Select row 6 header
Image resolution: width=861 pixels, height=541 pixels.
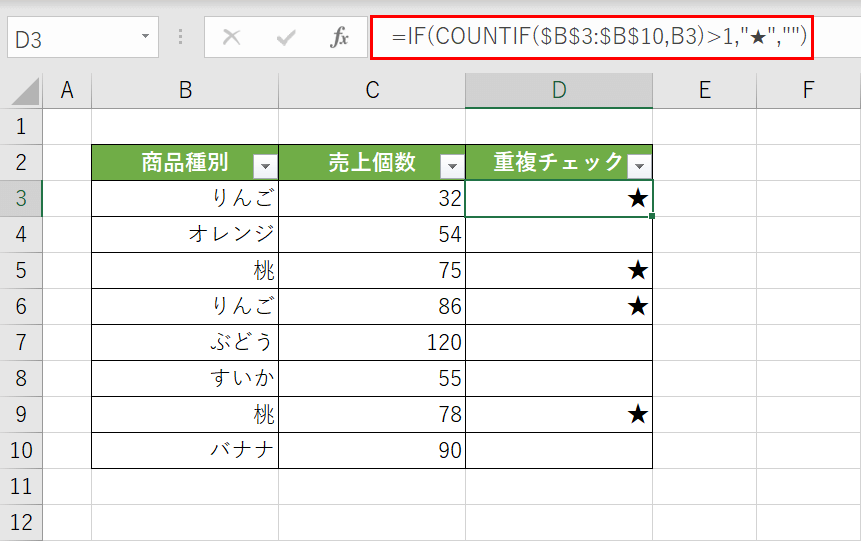coord(21,306)
